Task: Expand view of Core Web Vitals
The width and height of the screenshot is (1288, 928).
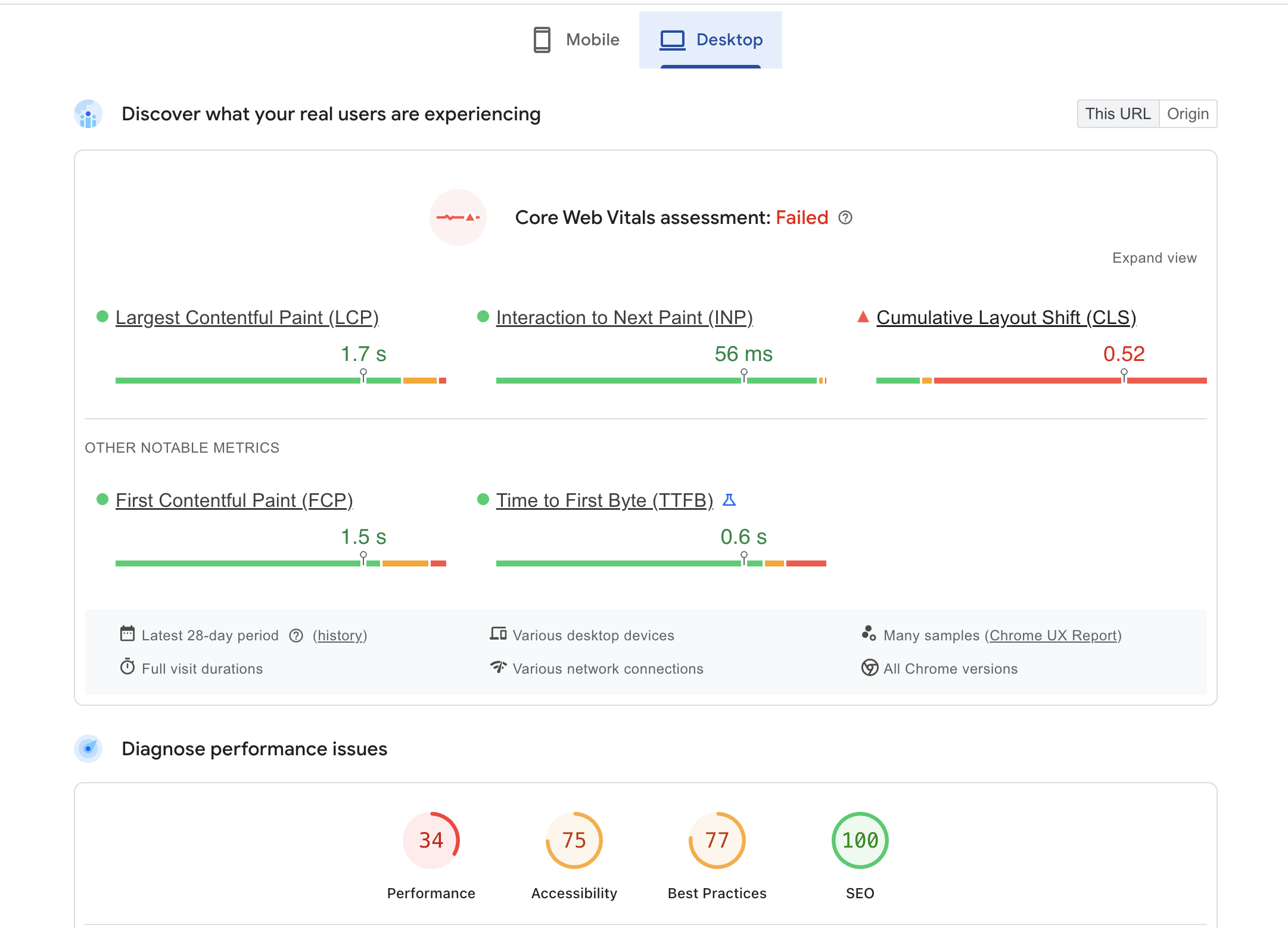Action: [x=1154, y=258]
